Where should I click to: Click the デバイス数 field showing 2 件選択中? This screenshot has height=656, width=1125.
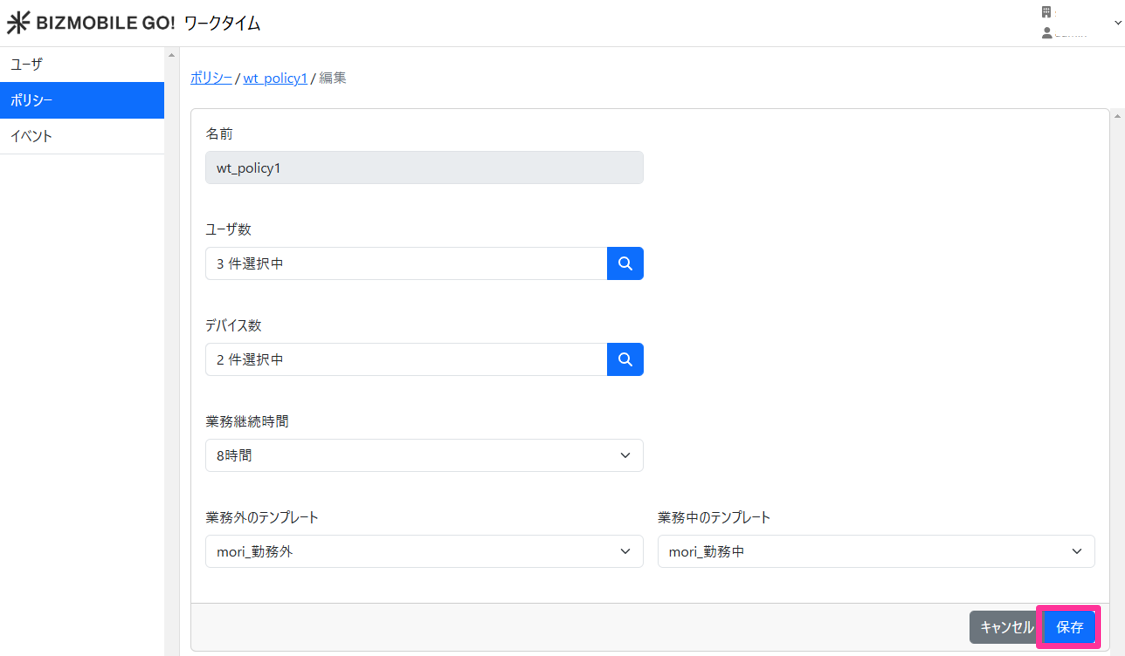406,359
